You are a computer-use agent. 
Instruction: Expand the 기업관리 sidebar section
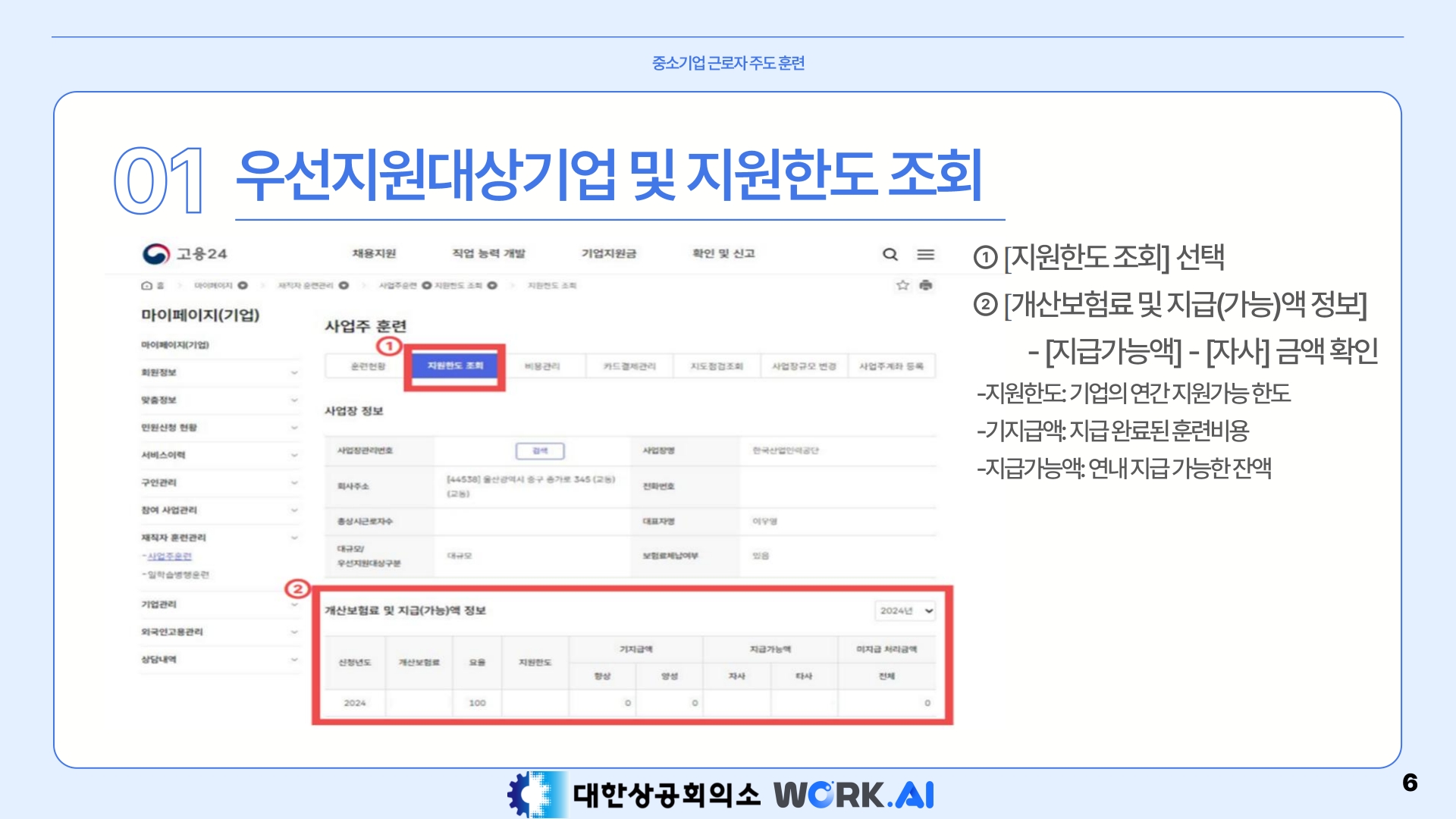(x=294, y=604)
